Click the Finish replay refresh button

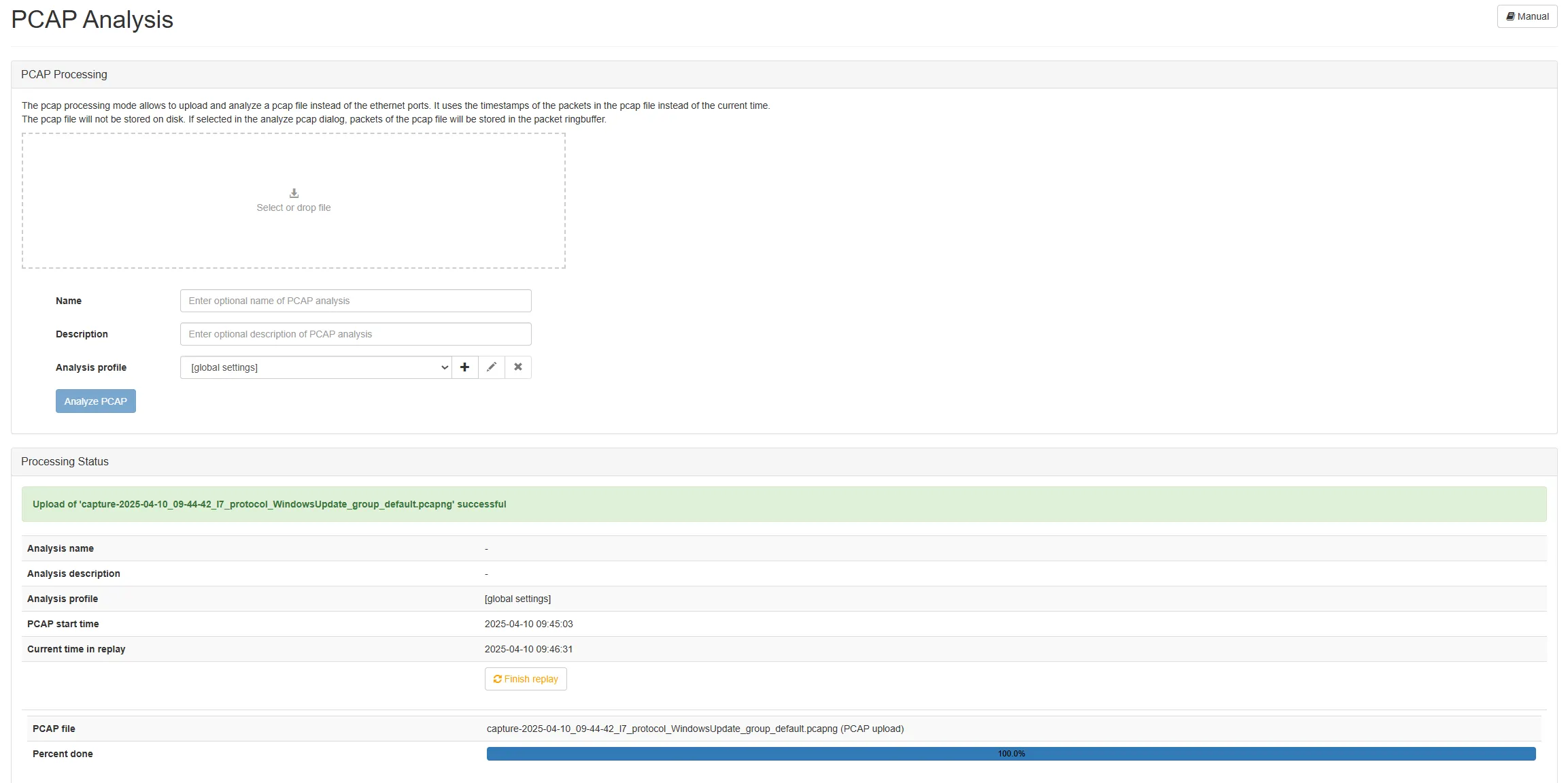pos(525,679)
